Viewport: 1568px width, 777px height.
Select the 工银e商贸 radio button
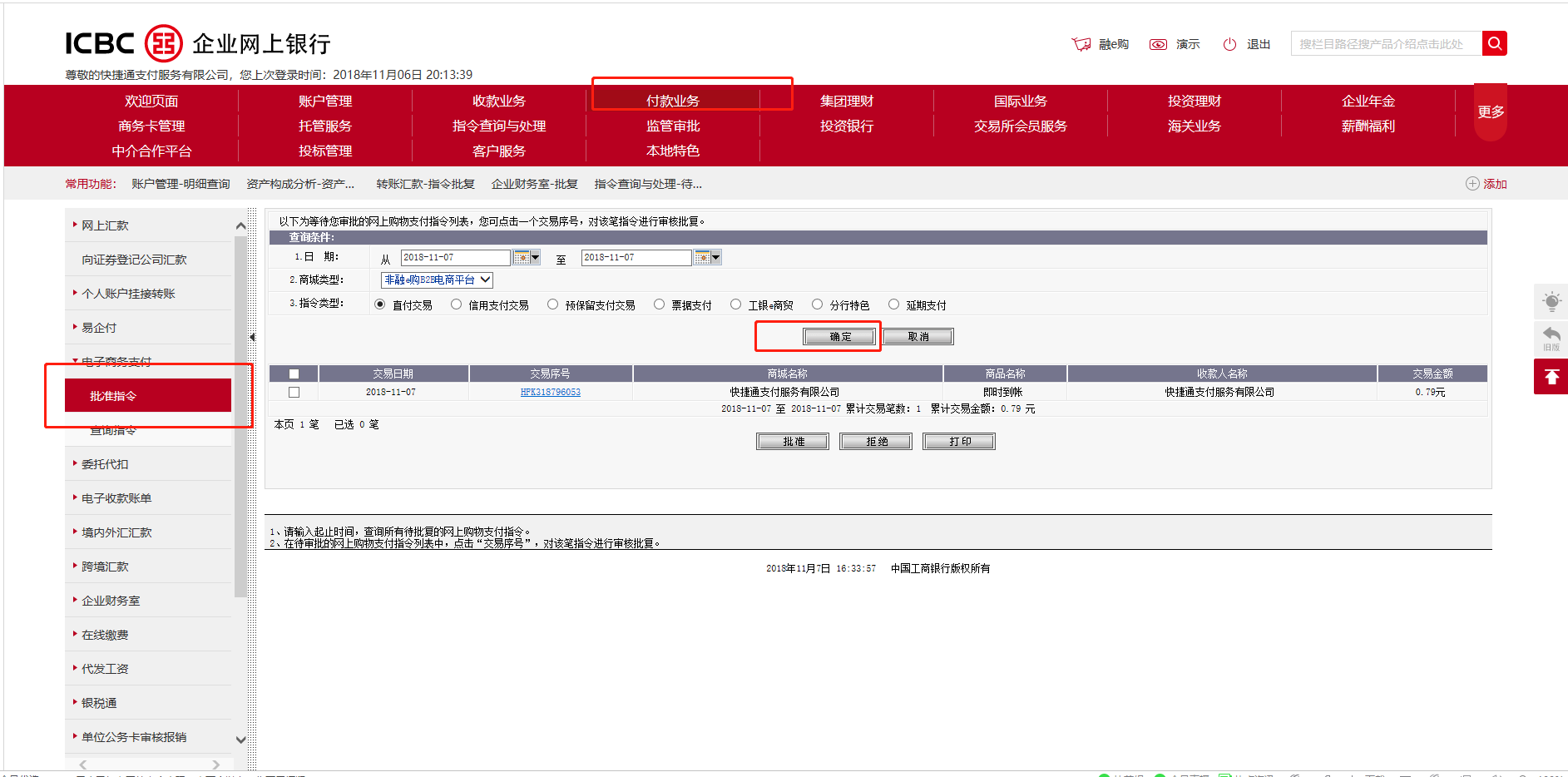tap(735, 304)
